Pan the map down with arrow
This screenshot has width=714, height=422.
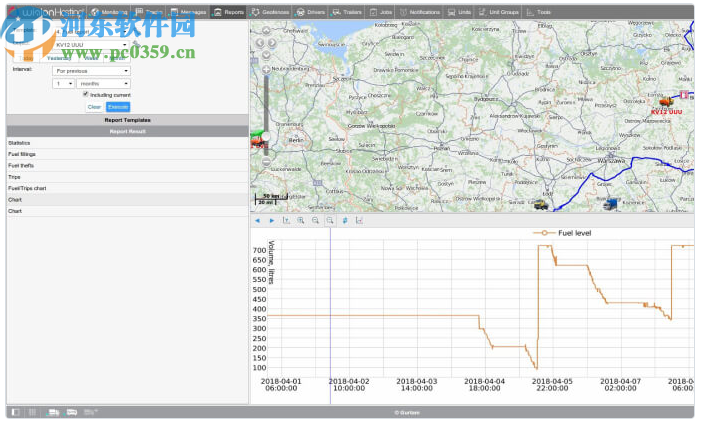[266, 55]
